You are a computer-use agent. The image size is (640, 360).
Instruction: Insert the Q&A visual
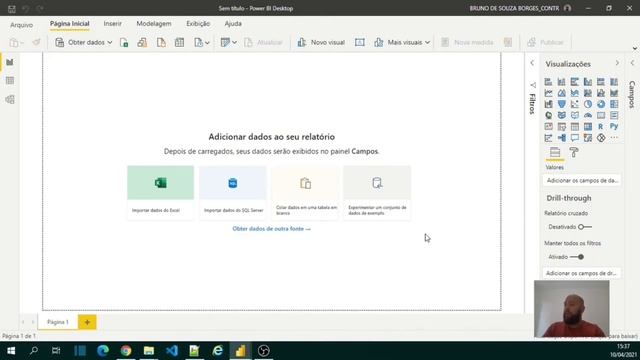(575, 138)
